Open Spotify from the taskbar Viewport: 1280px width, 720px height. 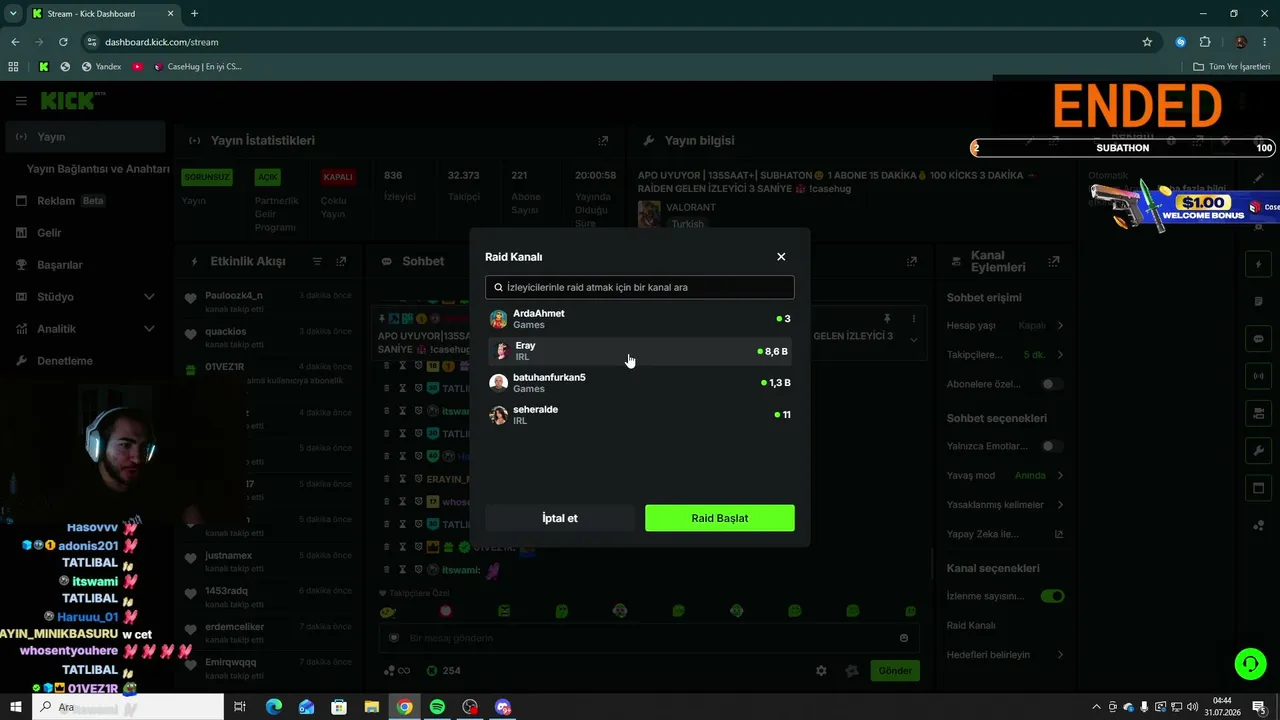(437, 707)
